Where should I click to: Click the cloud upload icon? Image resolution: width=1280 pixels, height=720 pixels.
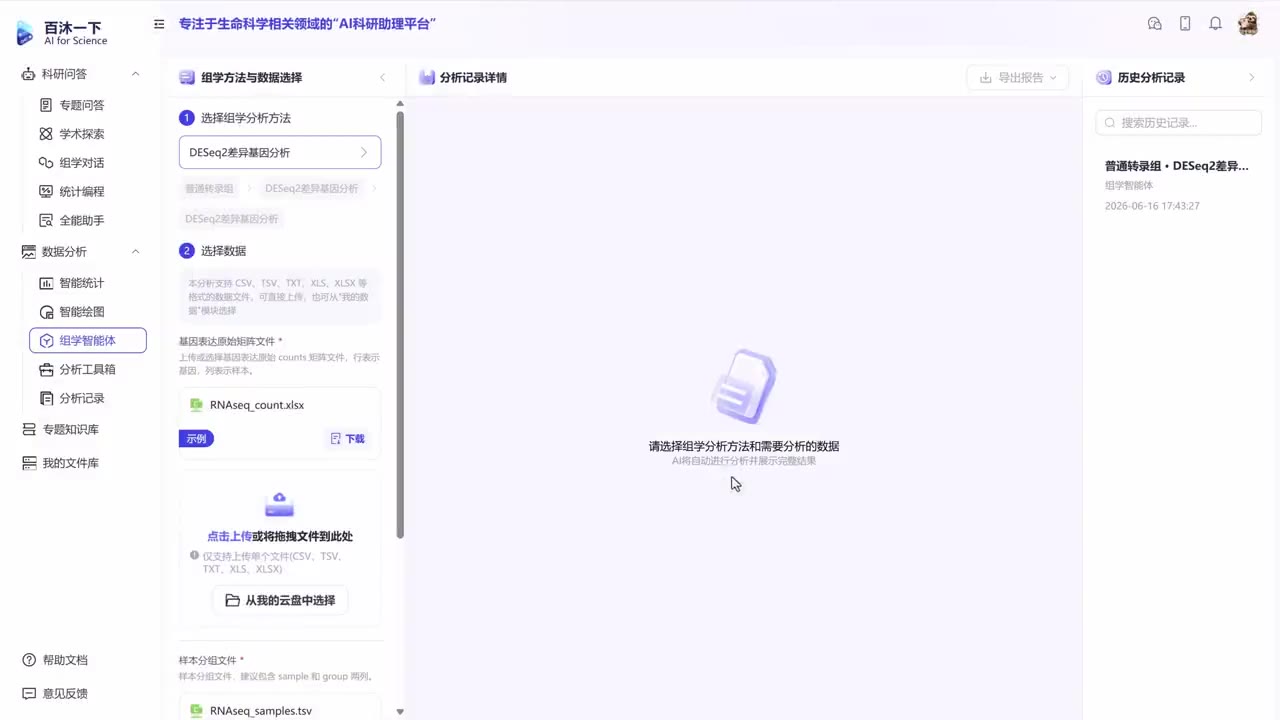tap(280, 504)
